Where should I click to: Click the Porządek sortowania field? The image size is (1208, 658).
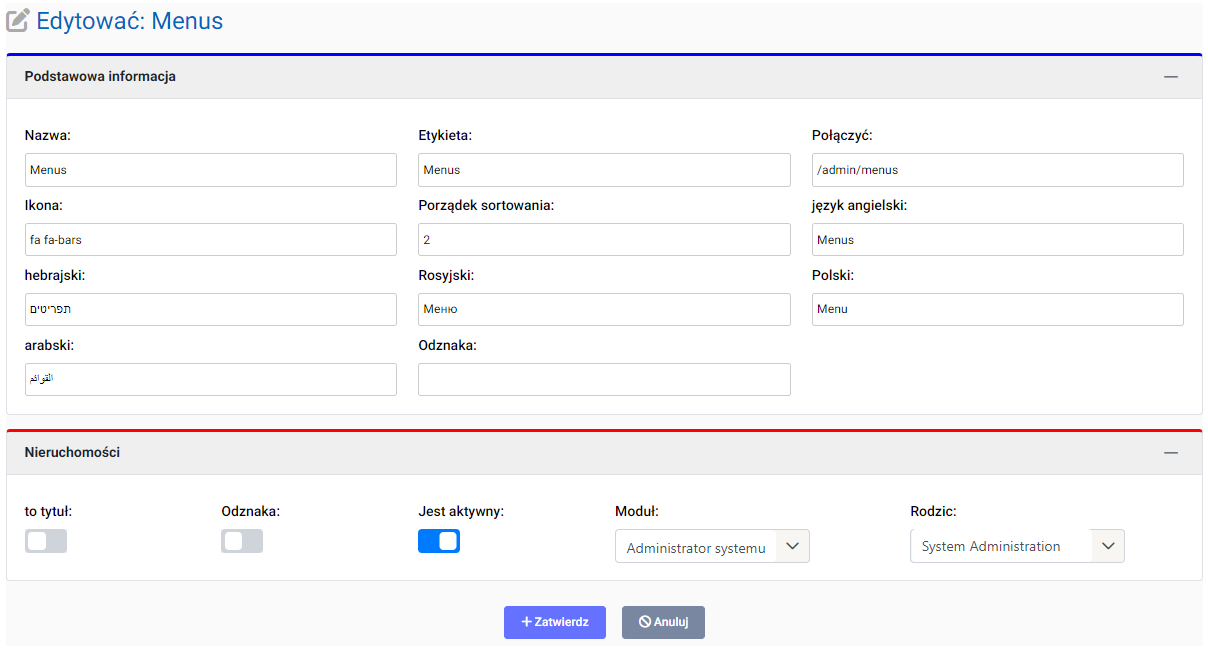pyautogui.click(x=603, y=240)
